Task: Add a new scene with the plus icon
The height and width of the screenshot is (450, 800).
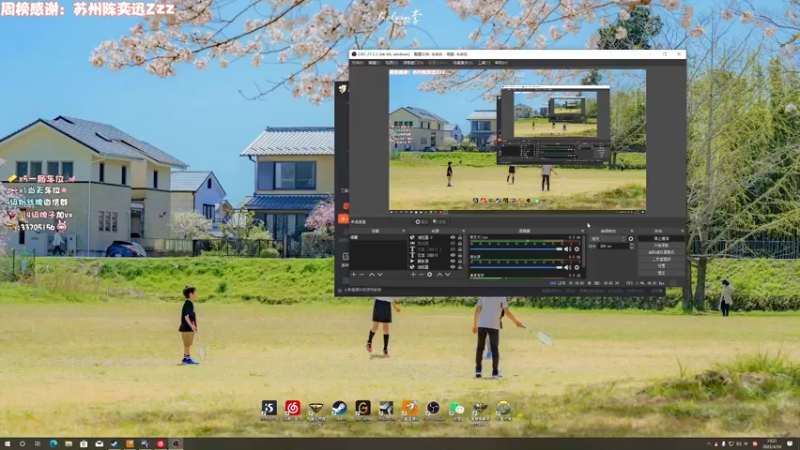Action: point(354,274)
